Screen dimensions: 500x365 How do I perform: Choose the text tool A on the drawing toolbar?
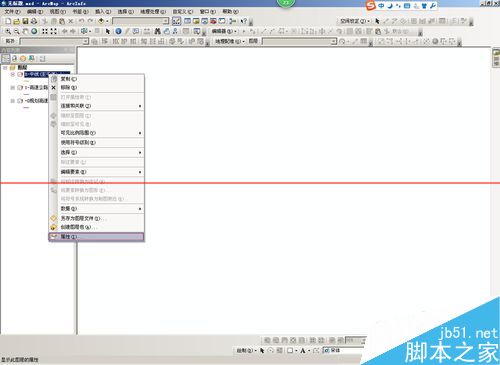303,350
